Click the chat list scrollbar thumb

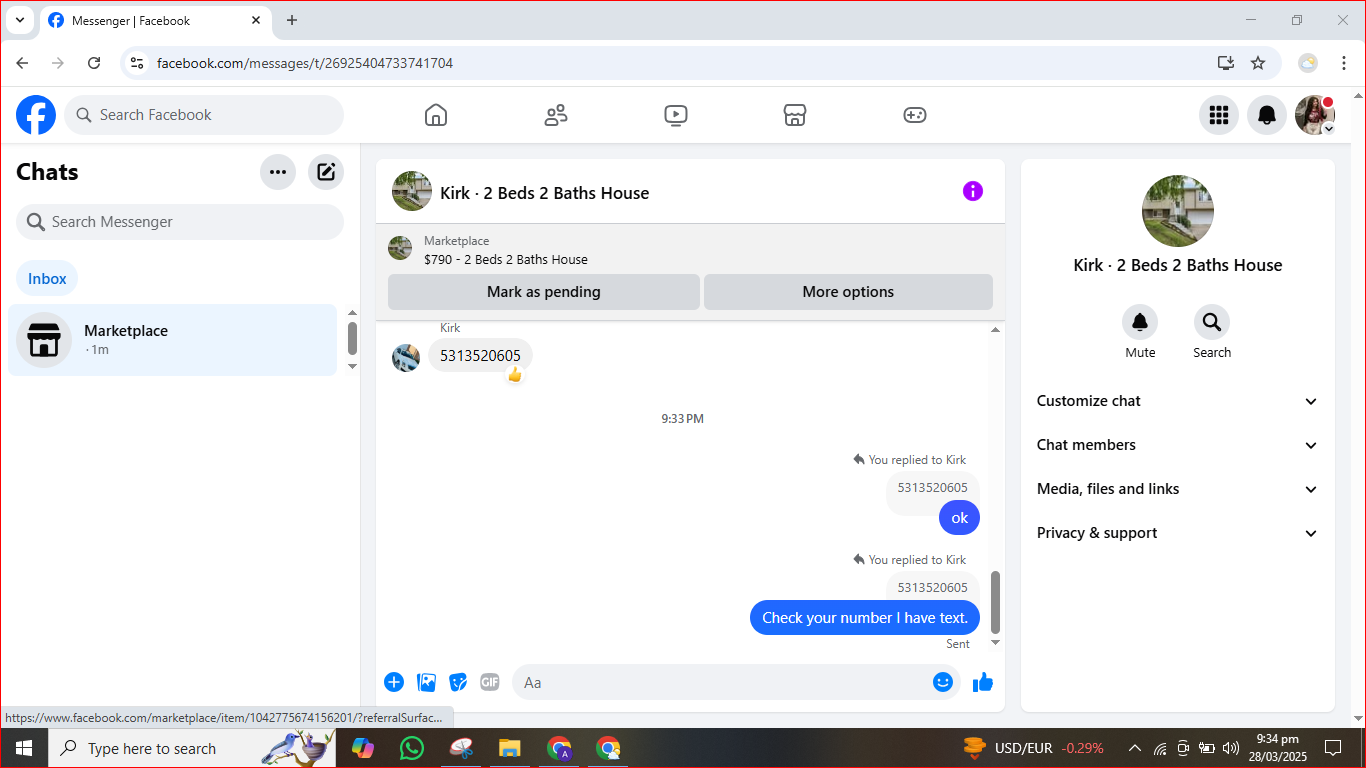[352, 338]
